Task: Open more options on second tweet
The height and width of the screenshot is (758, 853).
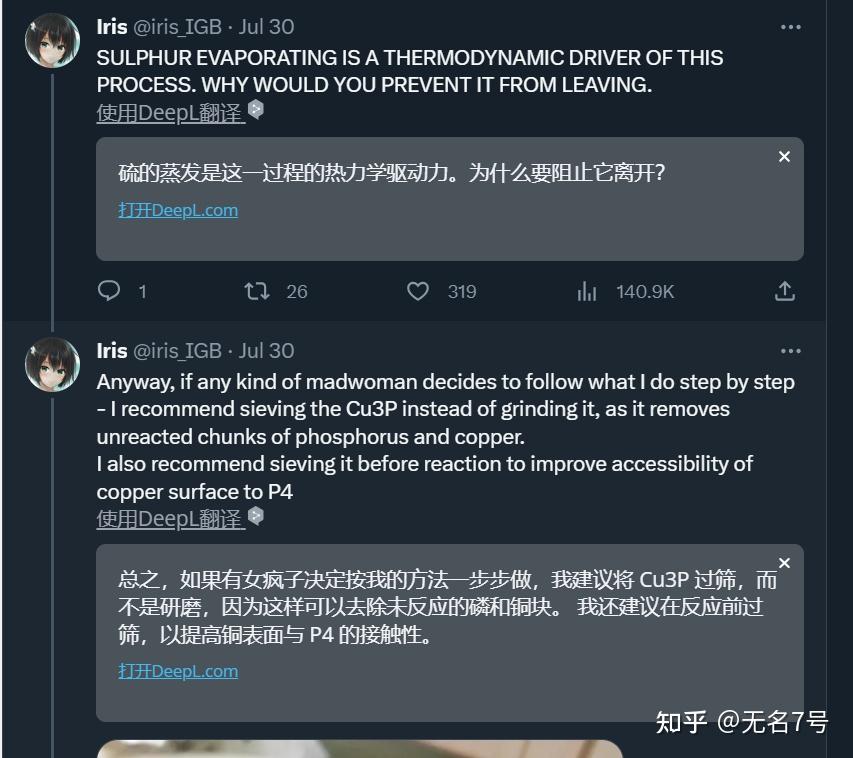Action: [x=790, y=351]
